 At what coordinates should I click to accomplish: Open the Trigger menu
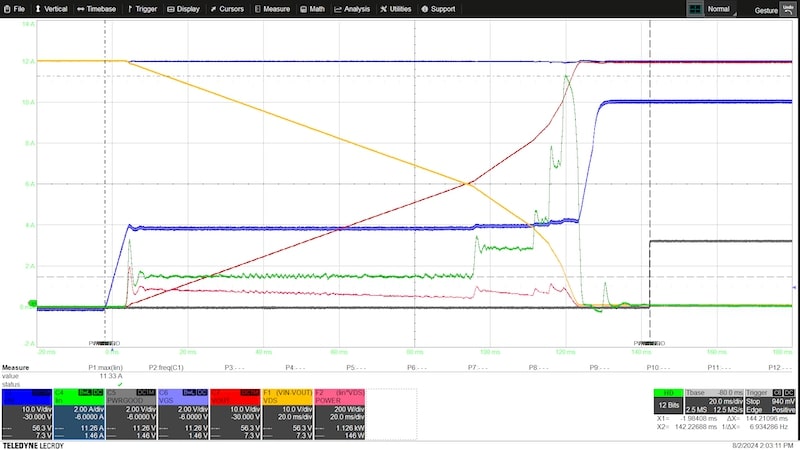coord(142,9)
